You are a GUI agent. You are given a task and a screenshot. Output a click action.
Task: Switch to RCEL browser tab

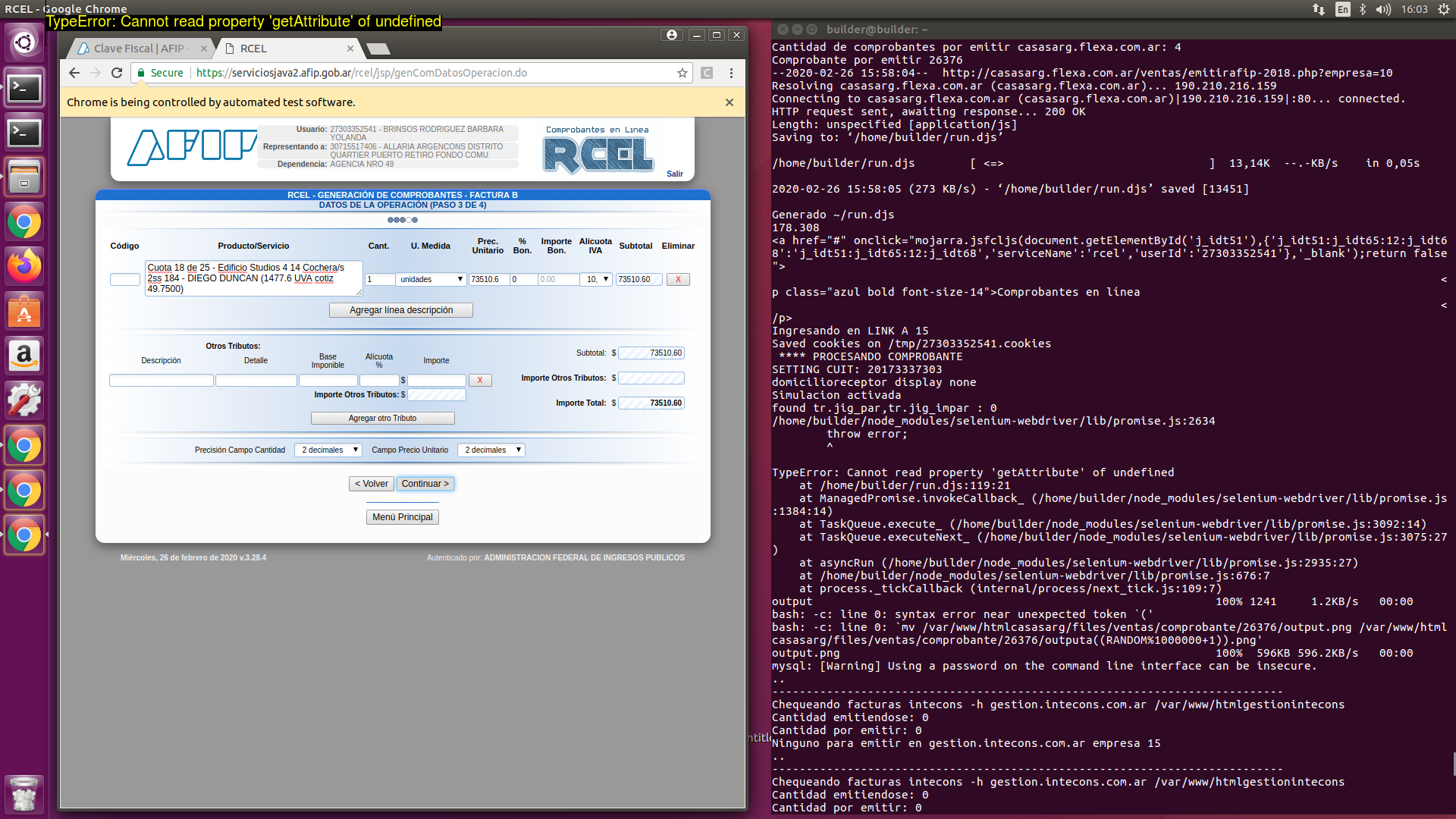click(x=288, y=49)
